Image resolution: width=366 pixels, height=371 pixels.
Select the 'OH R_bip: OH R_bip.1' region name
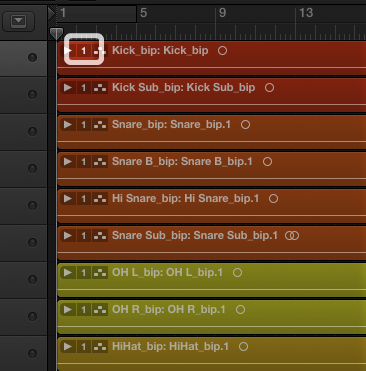click(169, 310)
